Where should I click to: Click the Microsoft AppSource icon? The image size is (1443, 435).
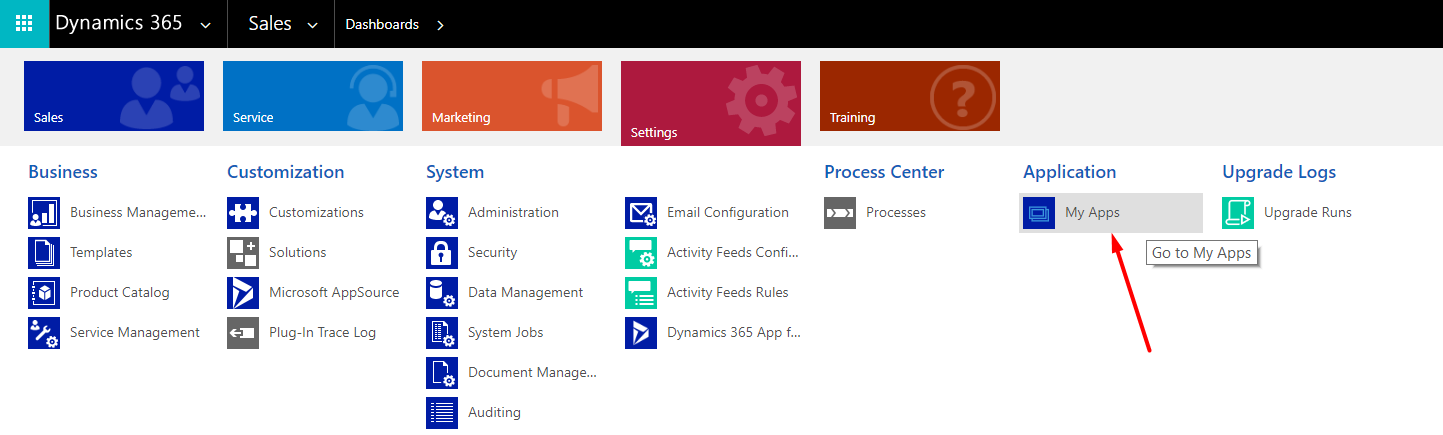pyautogui.click(x=243, y=293)
